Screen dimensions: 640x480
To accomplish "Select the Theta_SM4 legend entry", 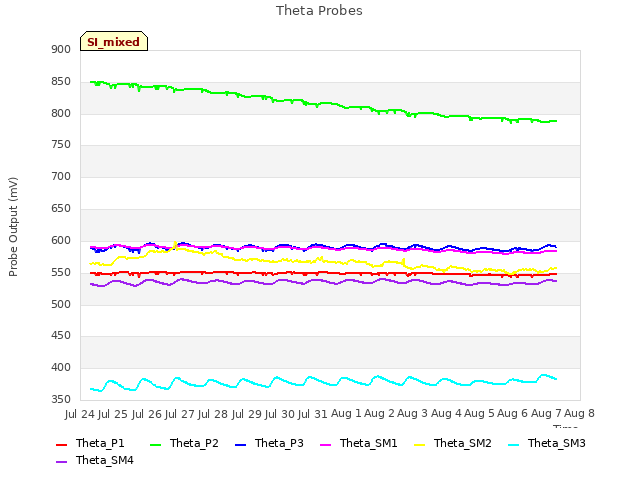I will pyautogui.click(x=95, y=460).
